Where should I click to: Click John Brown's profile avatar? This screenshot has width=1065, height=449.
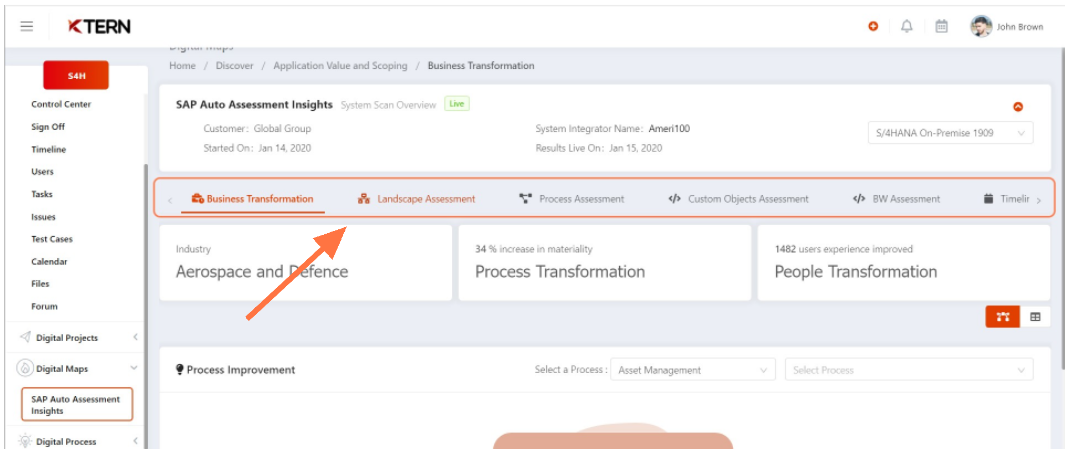(981, 26)
